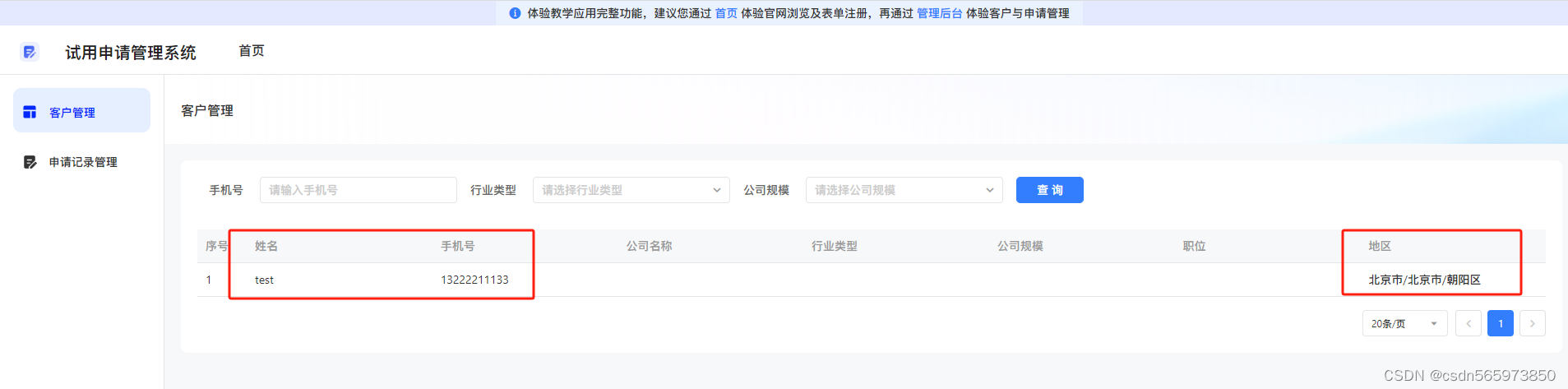The image size is (1568, 389).
Task: Click the 试用申请管理系统 title
Action: click(x=131, y=53)
